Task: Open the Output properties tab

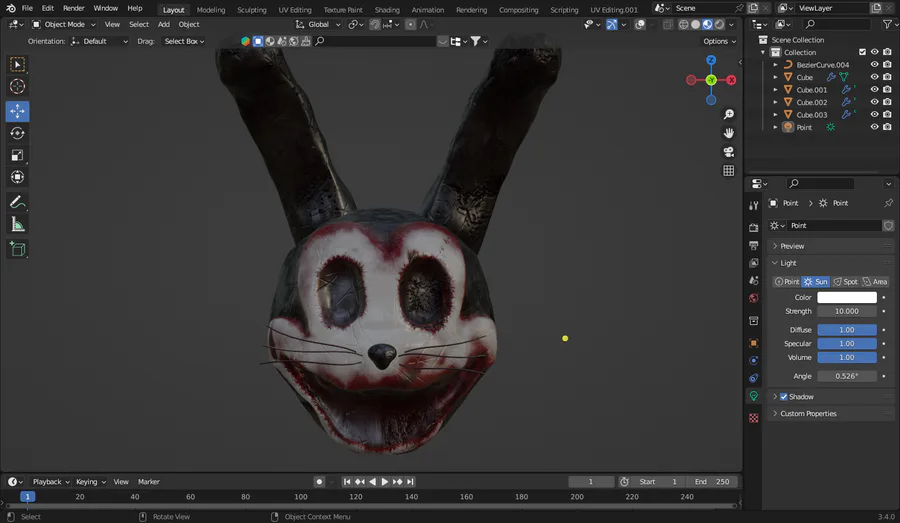Action: point(754,245)
